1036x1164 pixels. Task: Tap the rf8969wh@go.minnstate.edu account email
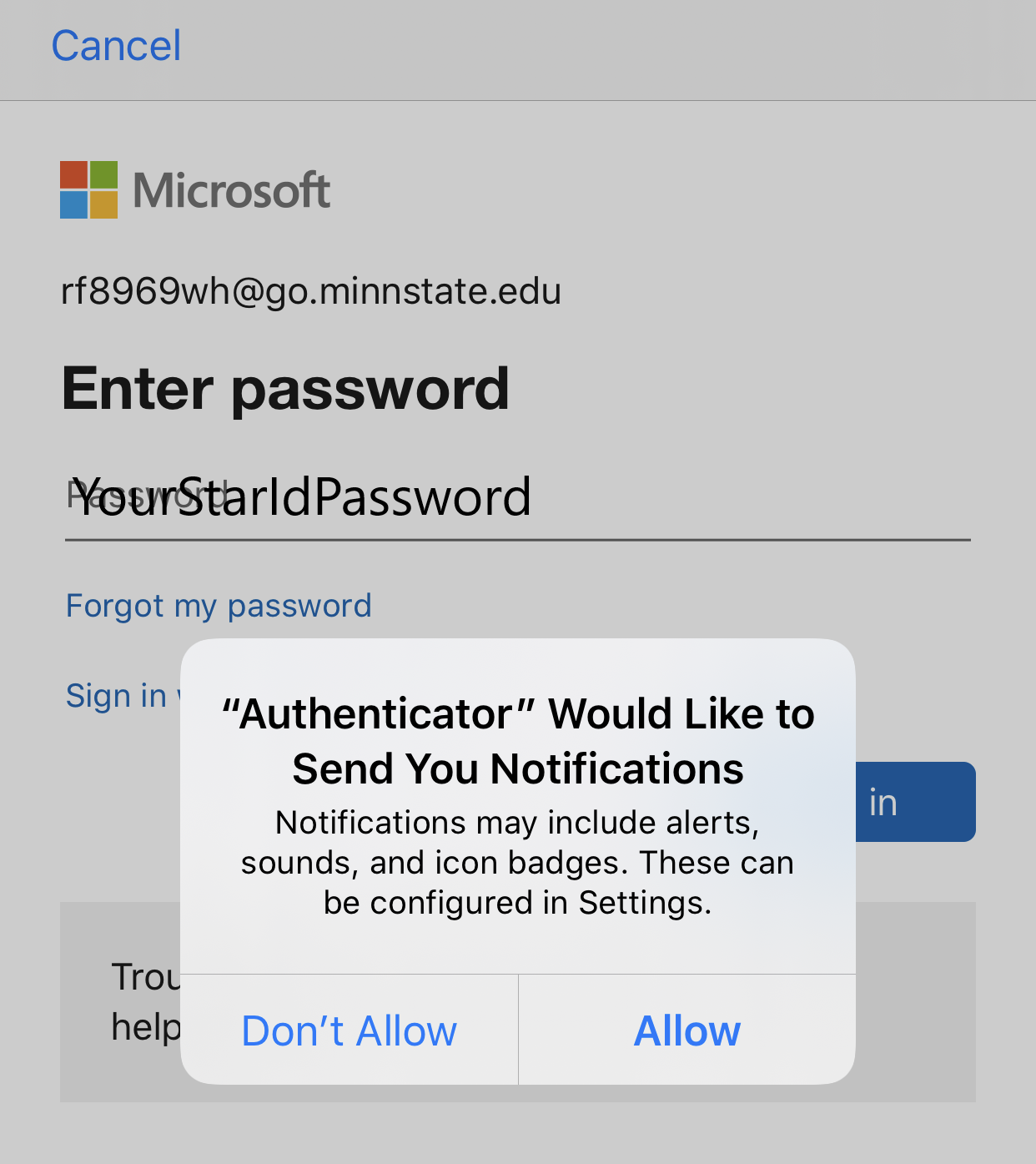pos(311,291)
